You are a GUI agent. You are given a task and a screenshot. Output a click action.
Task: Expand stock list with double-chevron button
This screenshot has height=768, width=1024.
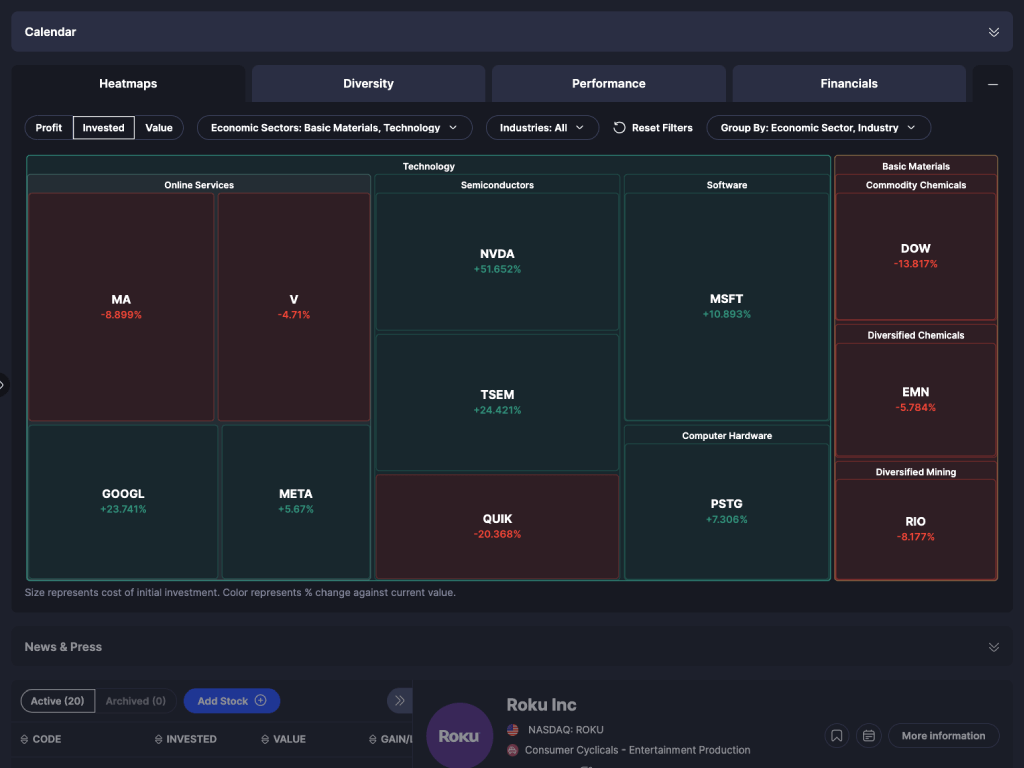400,701
